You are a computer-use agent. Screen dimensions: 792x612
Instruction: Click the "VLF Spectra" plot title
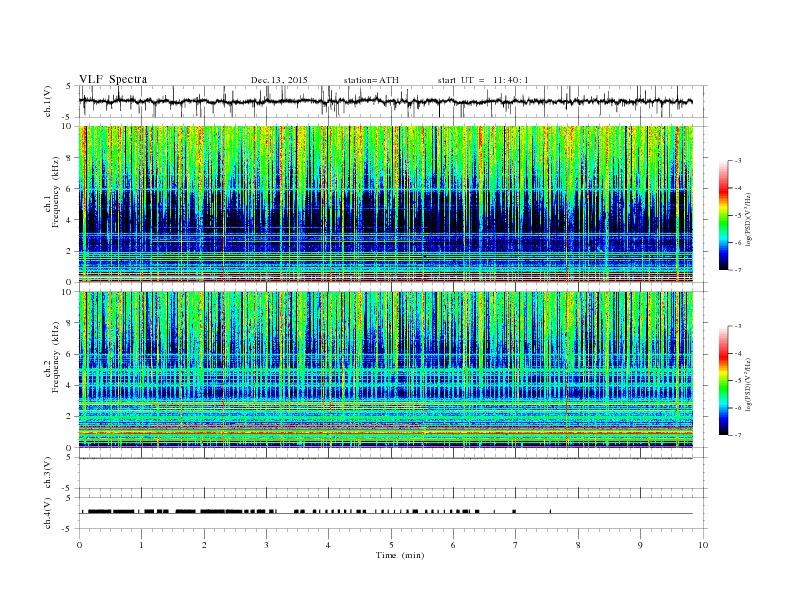click(x=113, y=79)
